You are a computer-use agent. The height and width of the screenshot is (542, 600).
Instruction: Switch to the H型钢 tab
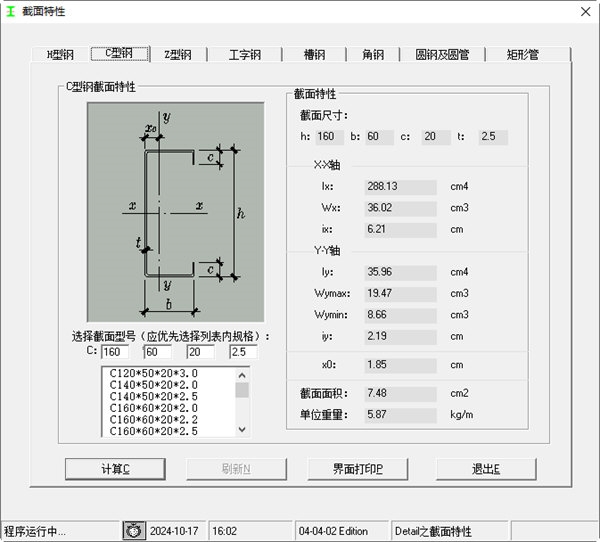[x=60, y=55]
